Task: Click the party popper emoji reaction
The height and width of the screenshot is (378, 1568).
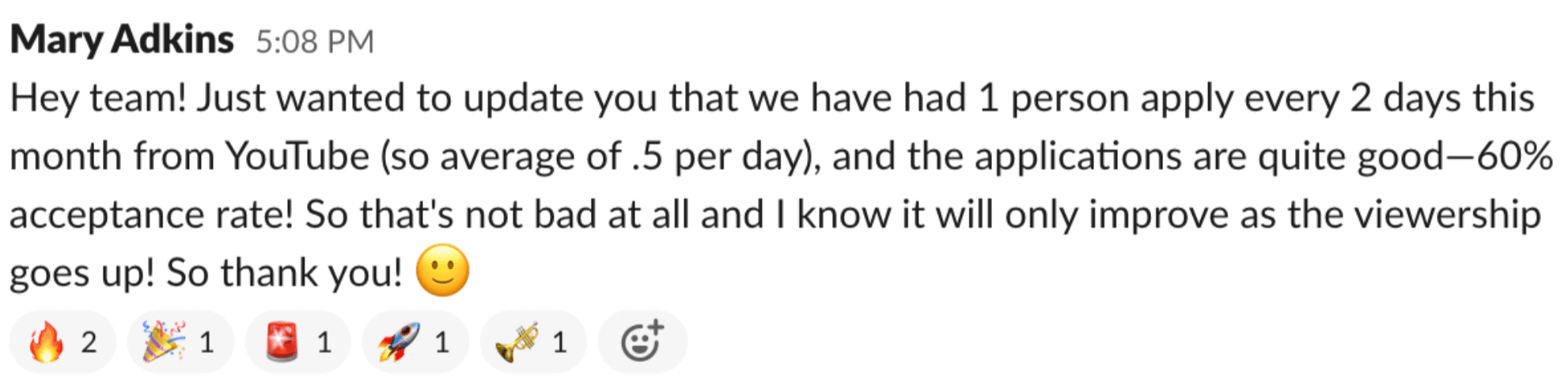Action: click(164, 342)
